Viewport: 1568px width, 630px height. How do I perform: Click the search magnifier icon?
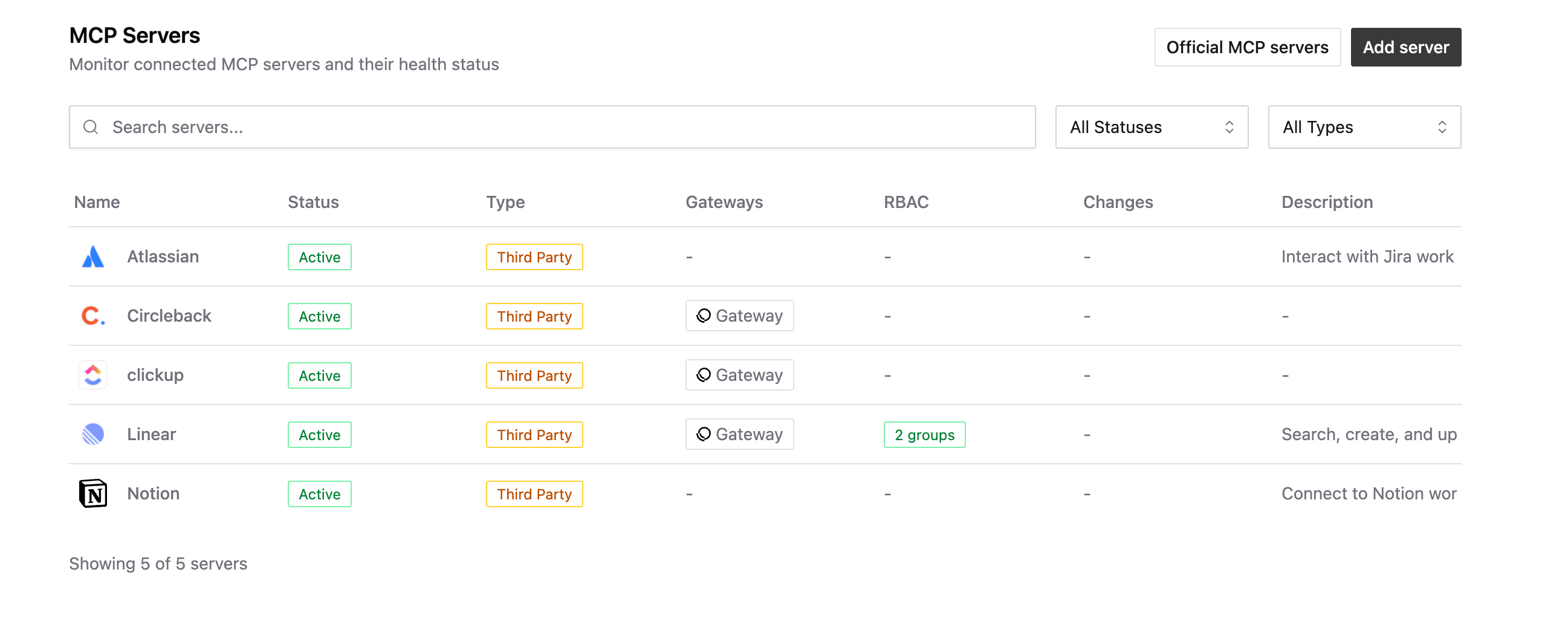(91, 127)
